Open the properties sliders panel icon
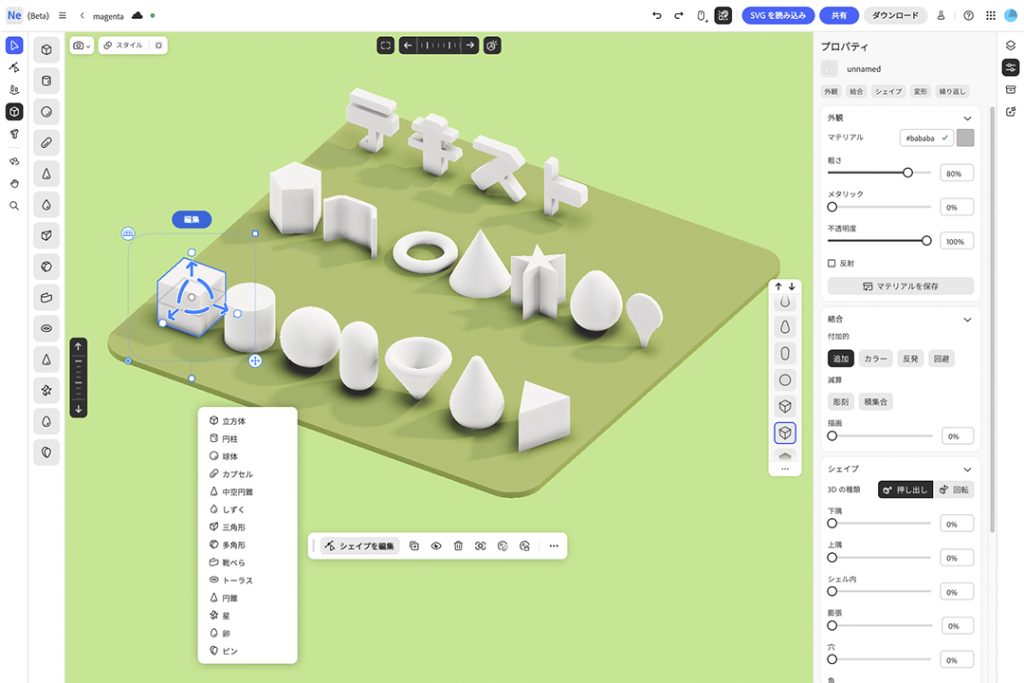Screen dimensions: 1024x683 click(1010, 67)
